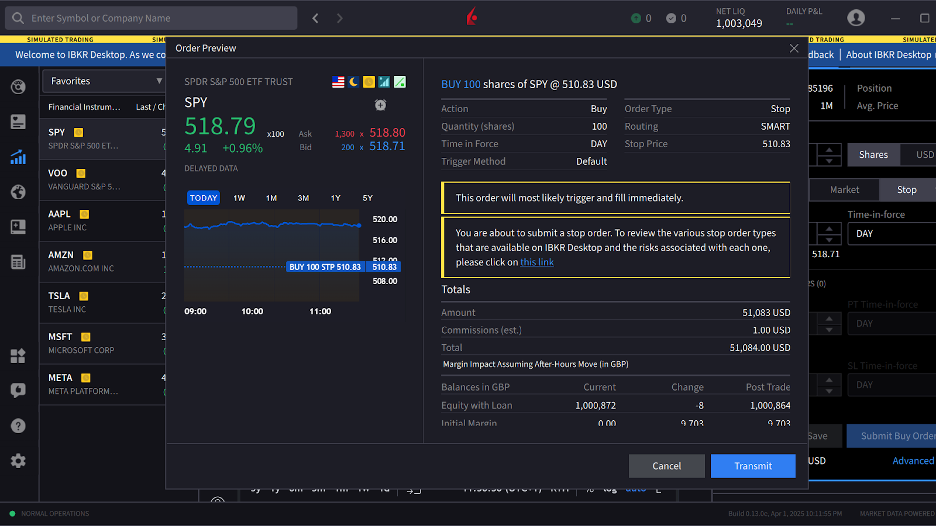
Task: Open the news table sidebar icon
Action: (x=18, y=262)
